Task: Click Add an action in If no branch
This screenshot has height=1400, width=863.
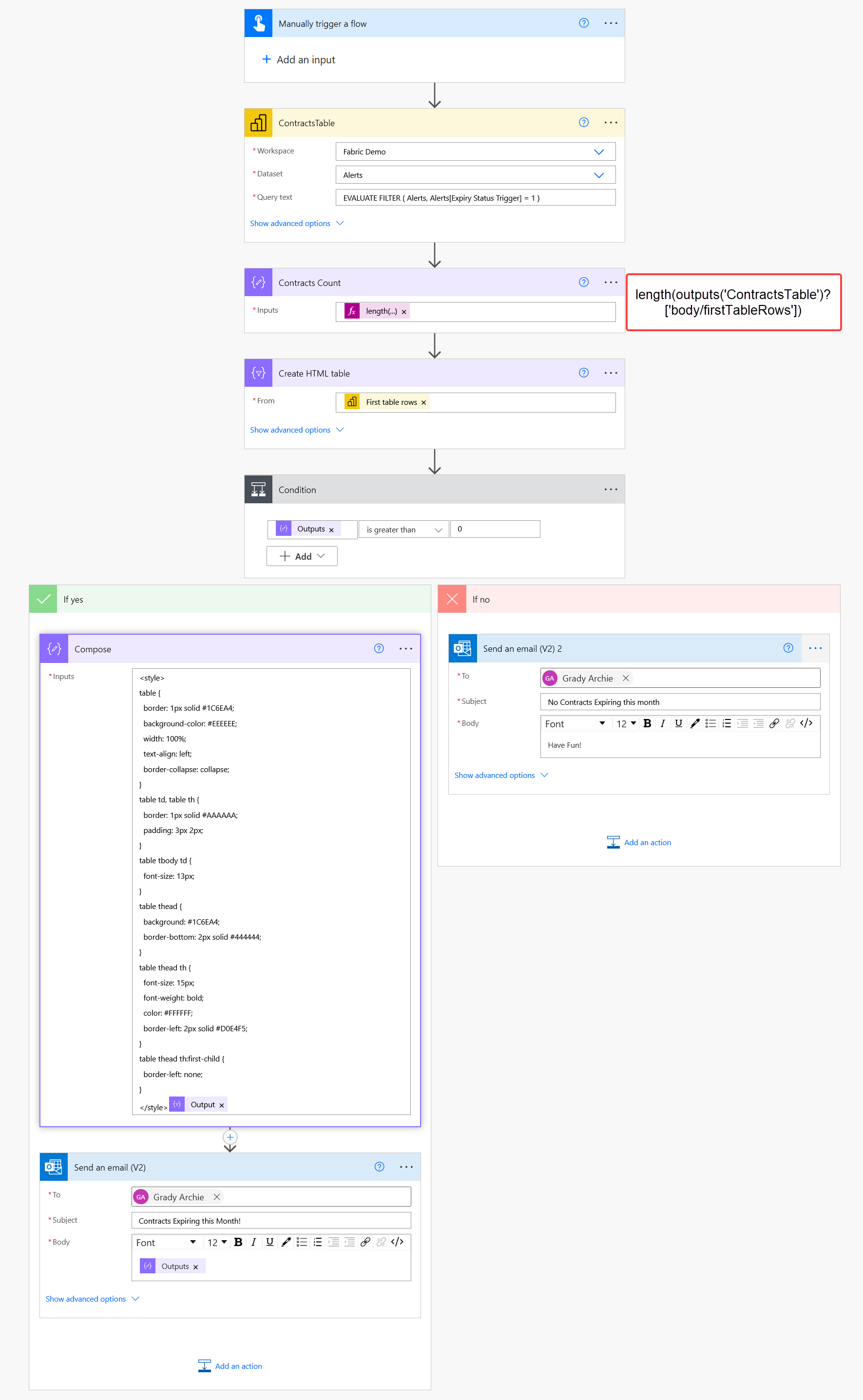Action: point(639,843)
